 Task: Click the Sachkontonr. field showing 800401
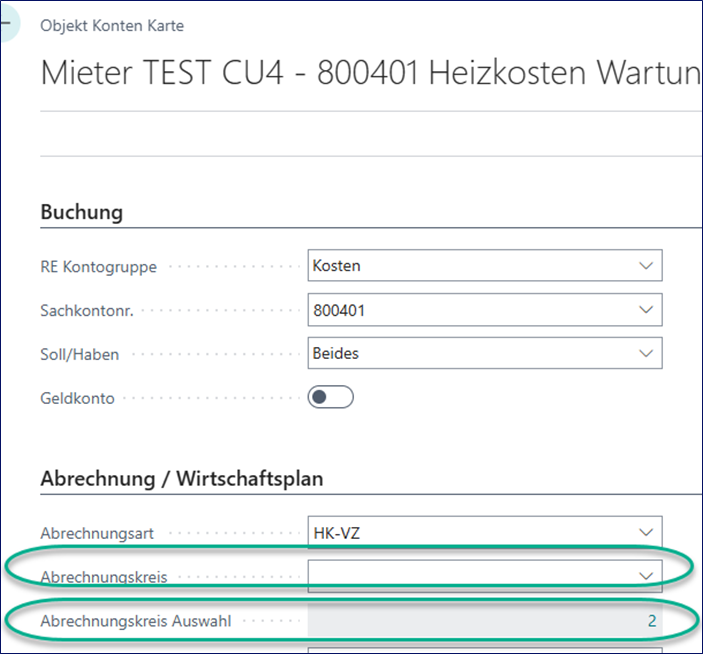point(470,311)
